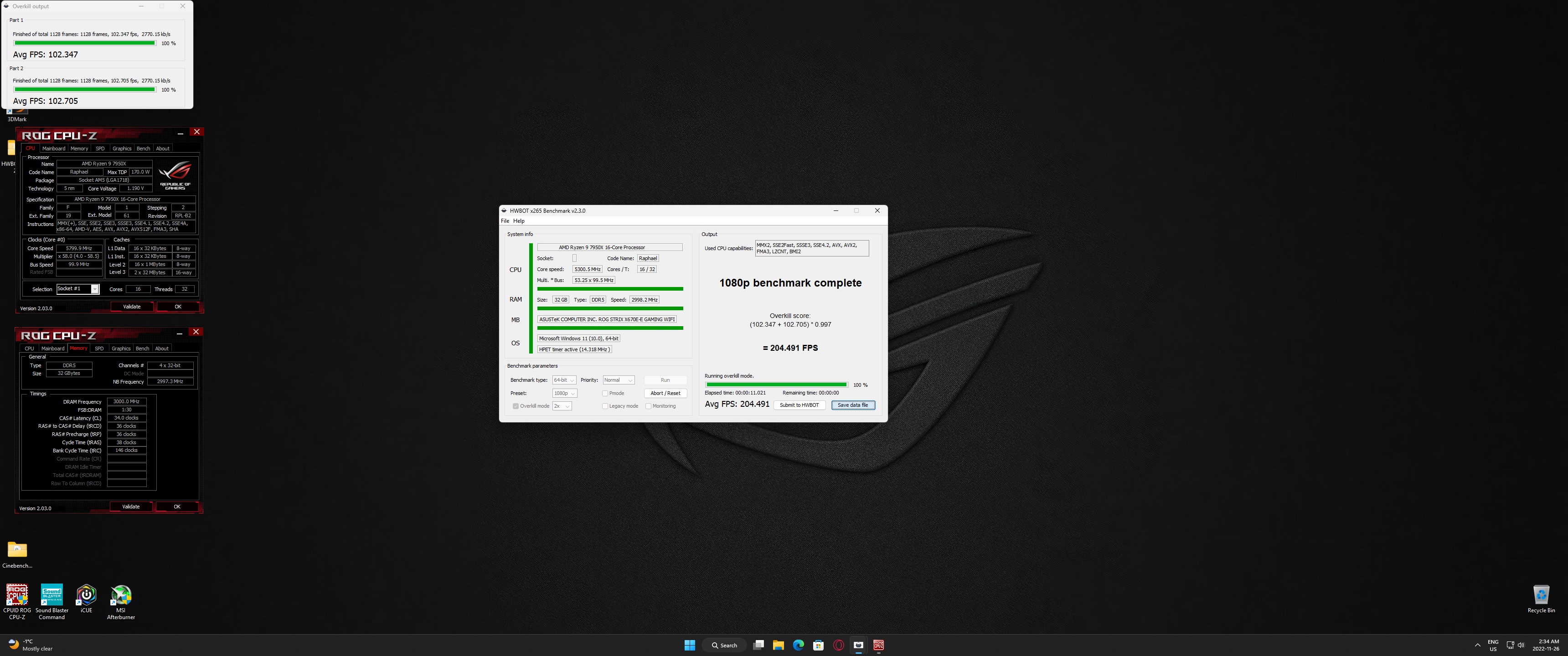Show hidden system tray icons

(1477, 645)
